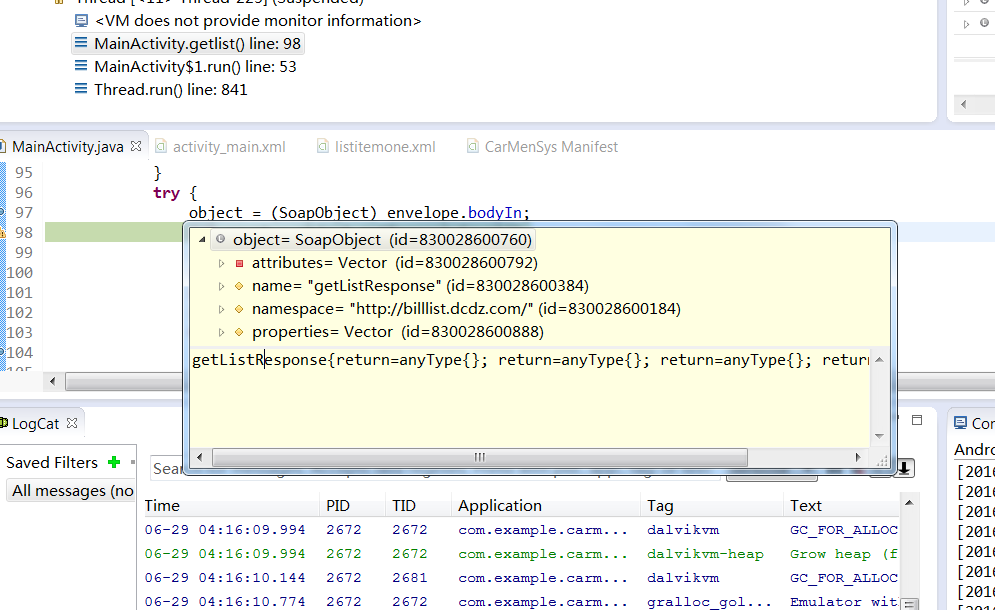This screenshot has width=995, height=610.
Task: Click the diamond icon beside namespace field
Action: pos(239,308)
